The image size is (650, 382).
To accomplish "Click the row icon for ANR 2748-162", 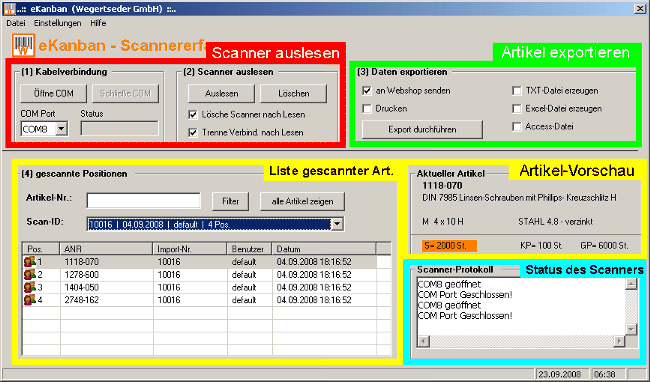I will click(29, 300).
